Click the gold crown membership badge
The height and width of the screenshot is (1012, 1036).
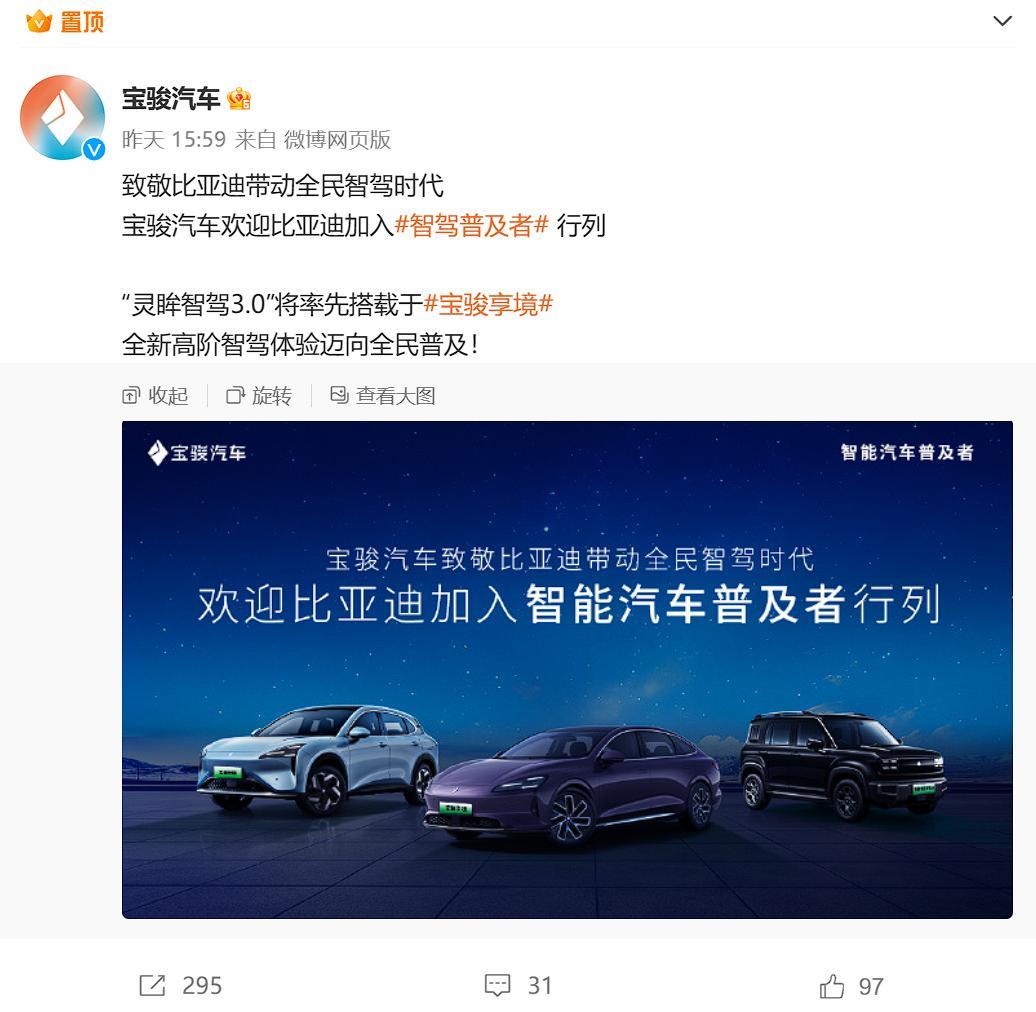239,99
